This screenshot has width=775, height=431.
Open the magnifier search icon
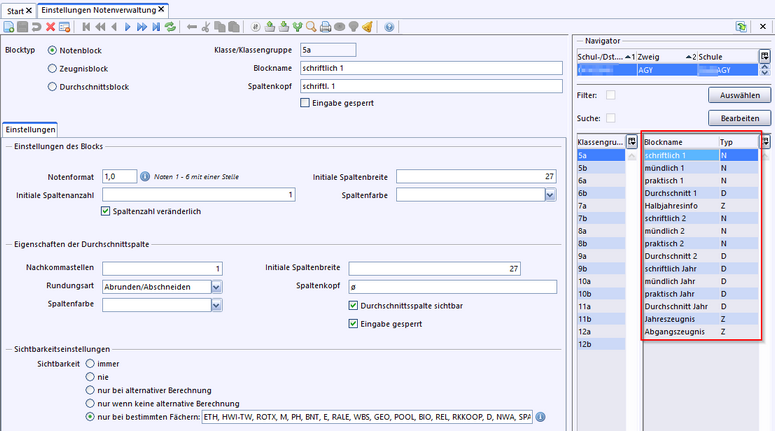(x=312, y=27)
